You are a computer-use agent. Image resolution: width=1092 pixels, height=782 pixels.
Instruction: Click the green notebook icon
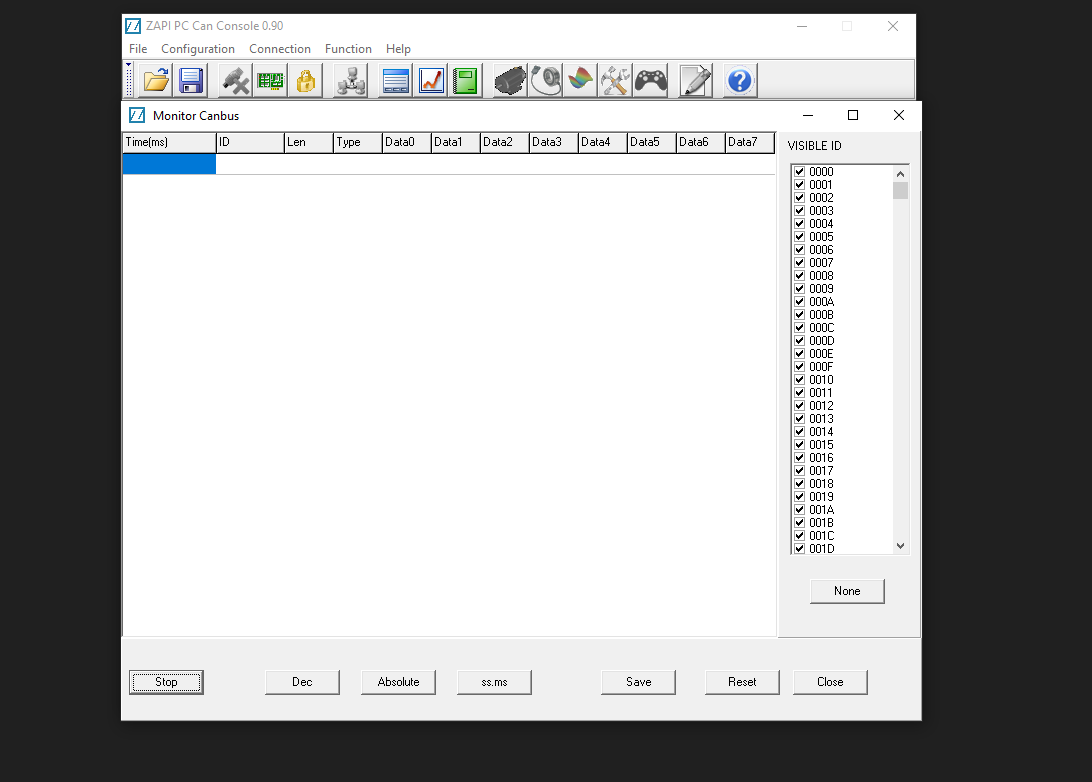(465, 81)
